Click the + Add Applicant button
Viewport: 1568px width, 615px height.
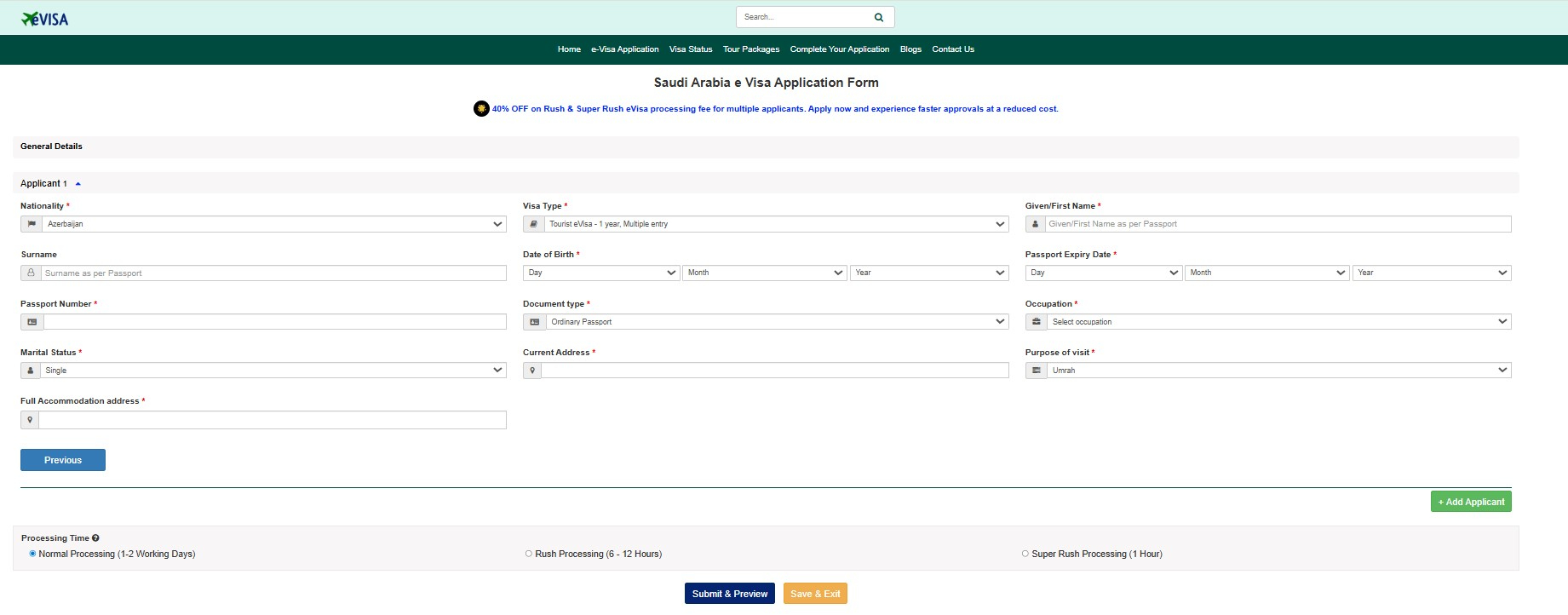(1471, 502)
